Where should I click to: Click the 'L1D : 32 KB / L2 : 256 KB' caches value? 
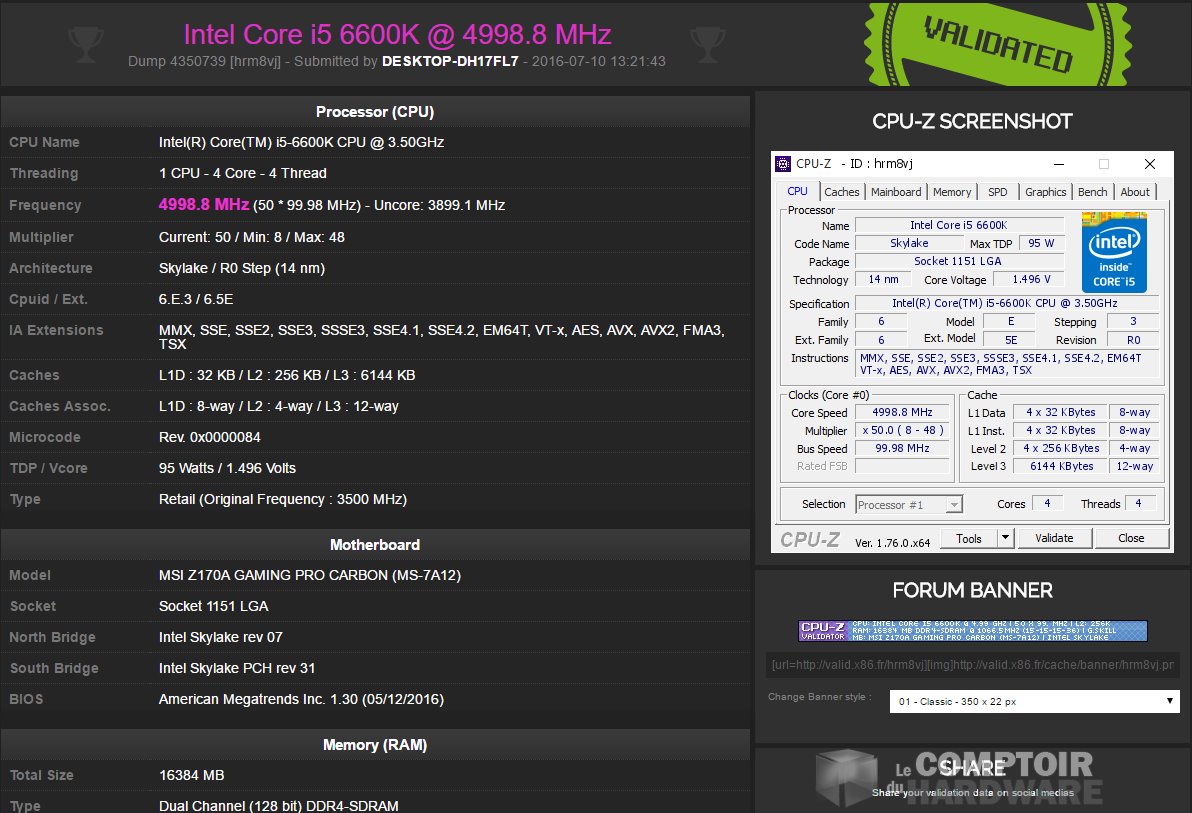click(x=287, y=375)
